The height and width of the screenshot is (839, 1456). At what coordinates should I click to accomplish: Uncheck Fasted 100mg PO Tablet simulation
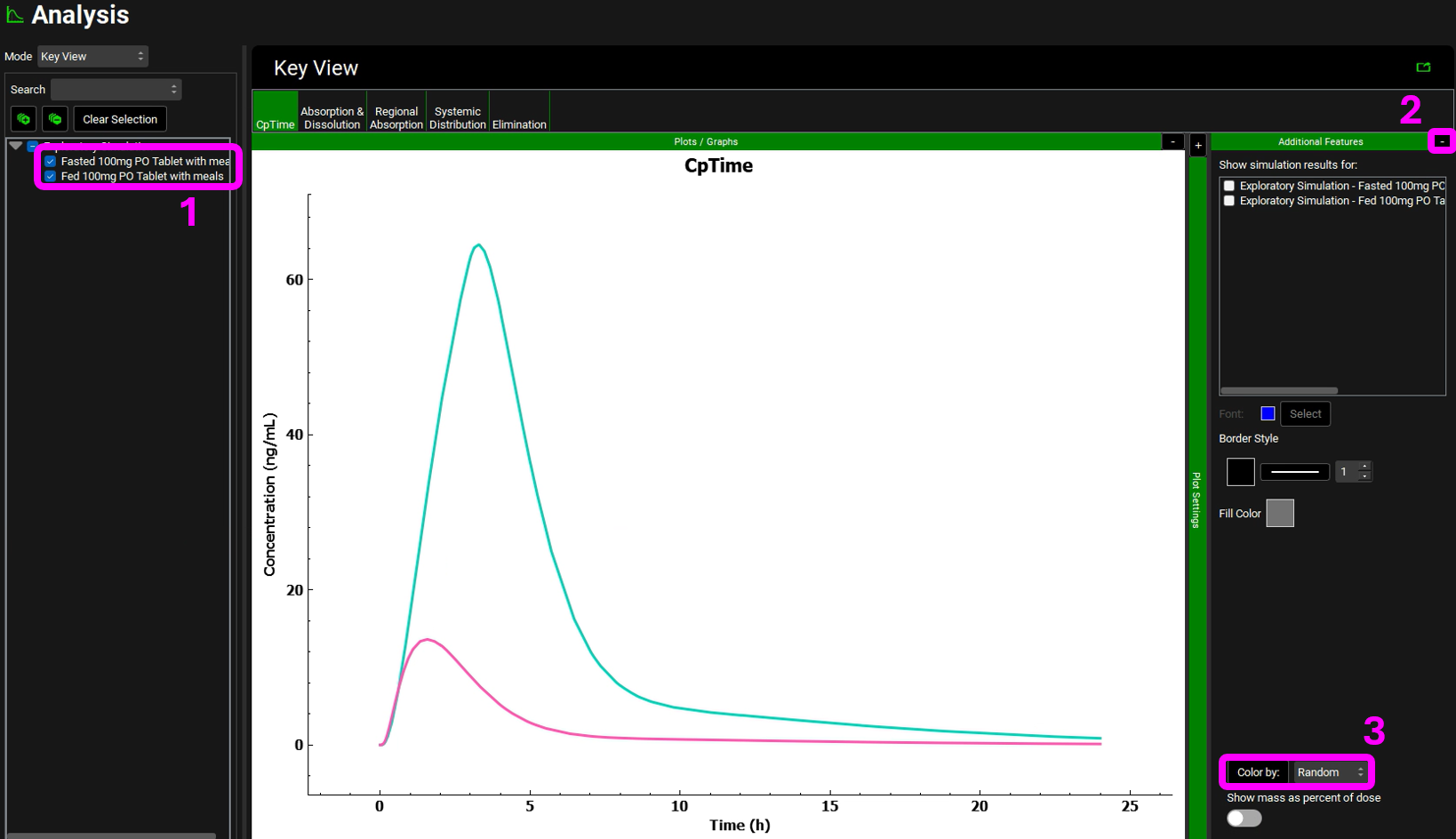tap(51, 162)
